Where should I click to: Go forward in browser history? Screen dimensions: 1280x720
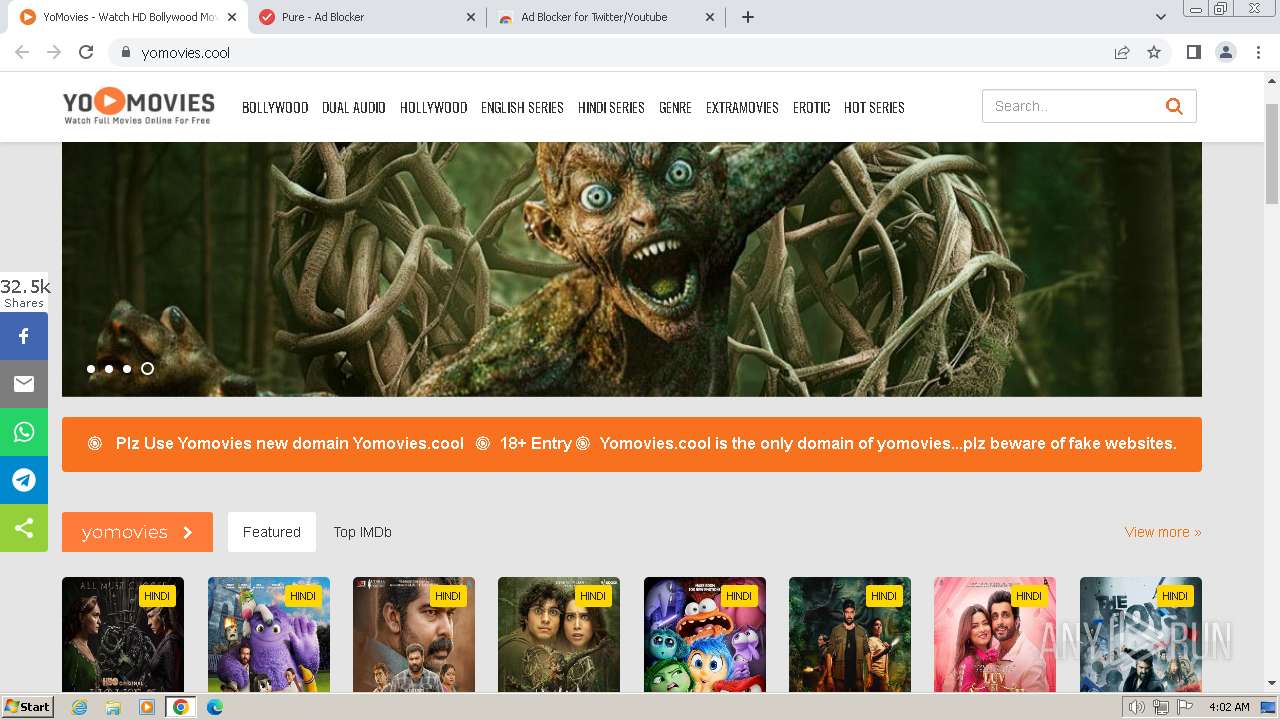pyautogui.click(x=54, y=52)
